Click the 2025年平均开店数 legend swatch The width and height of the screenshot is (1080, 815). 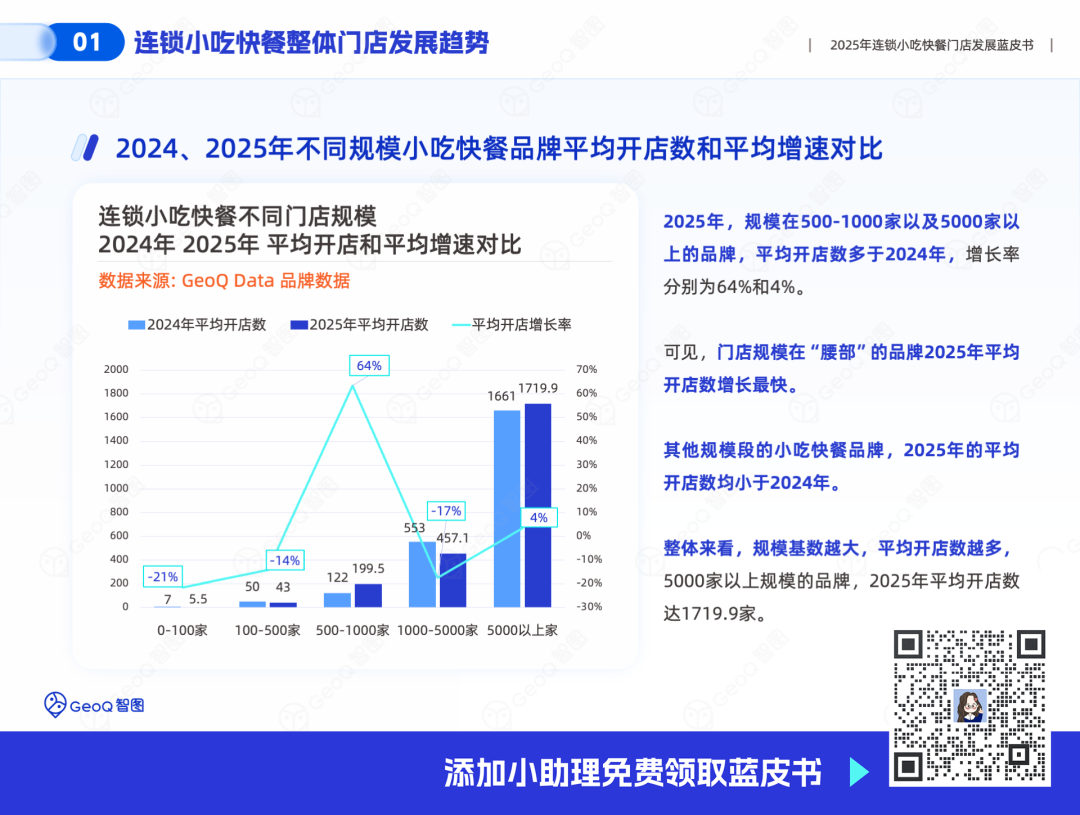(299, 324)
